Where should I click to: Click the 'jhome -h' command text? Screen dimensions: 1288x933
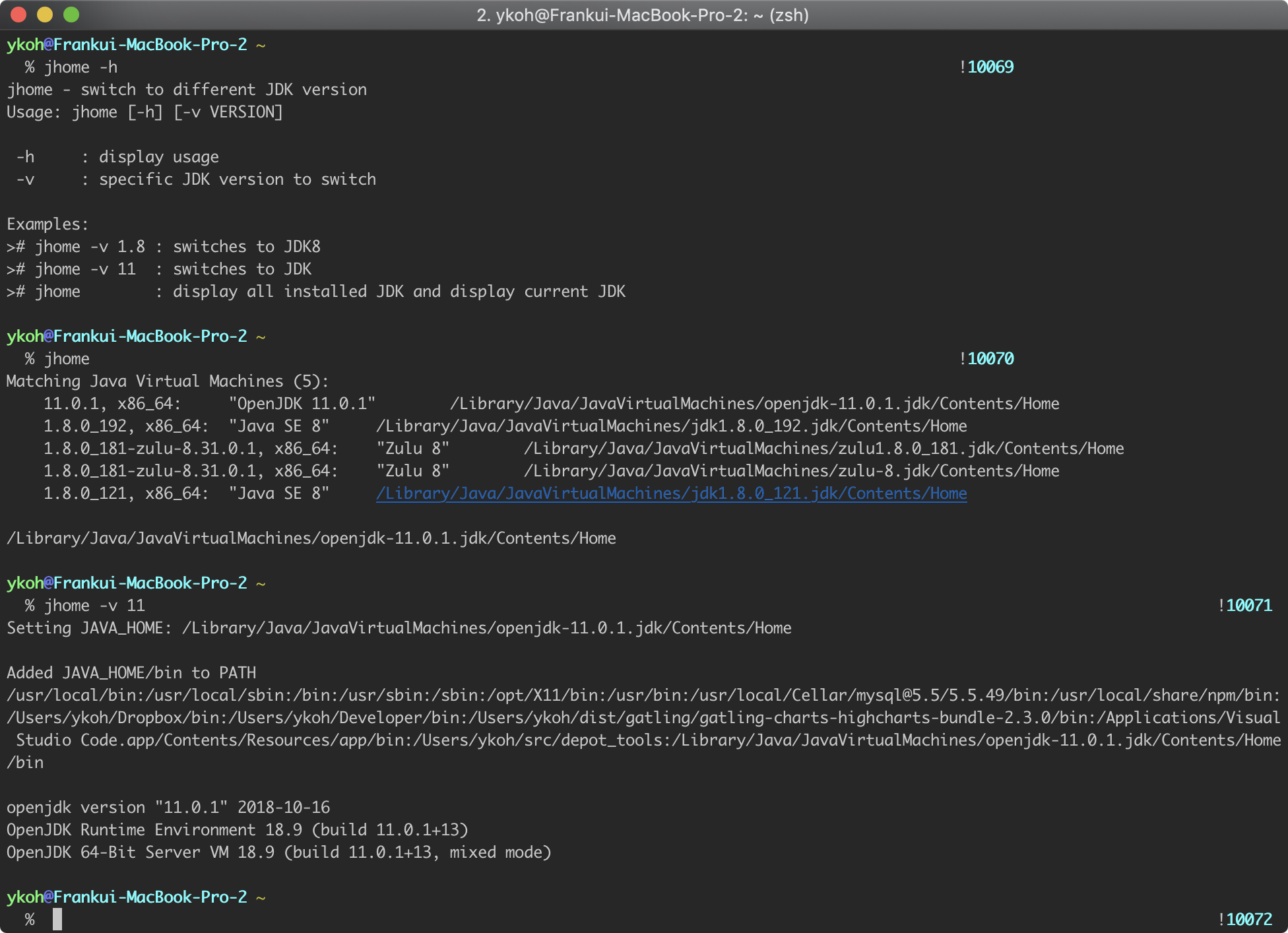[80, 67]
